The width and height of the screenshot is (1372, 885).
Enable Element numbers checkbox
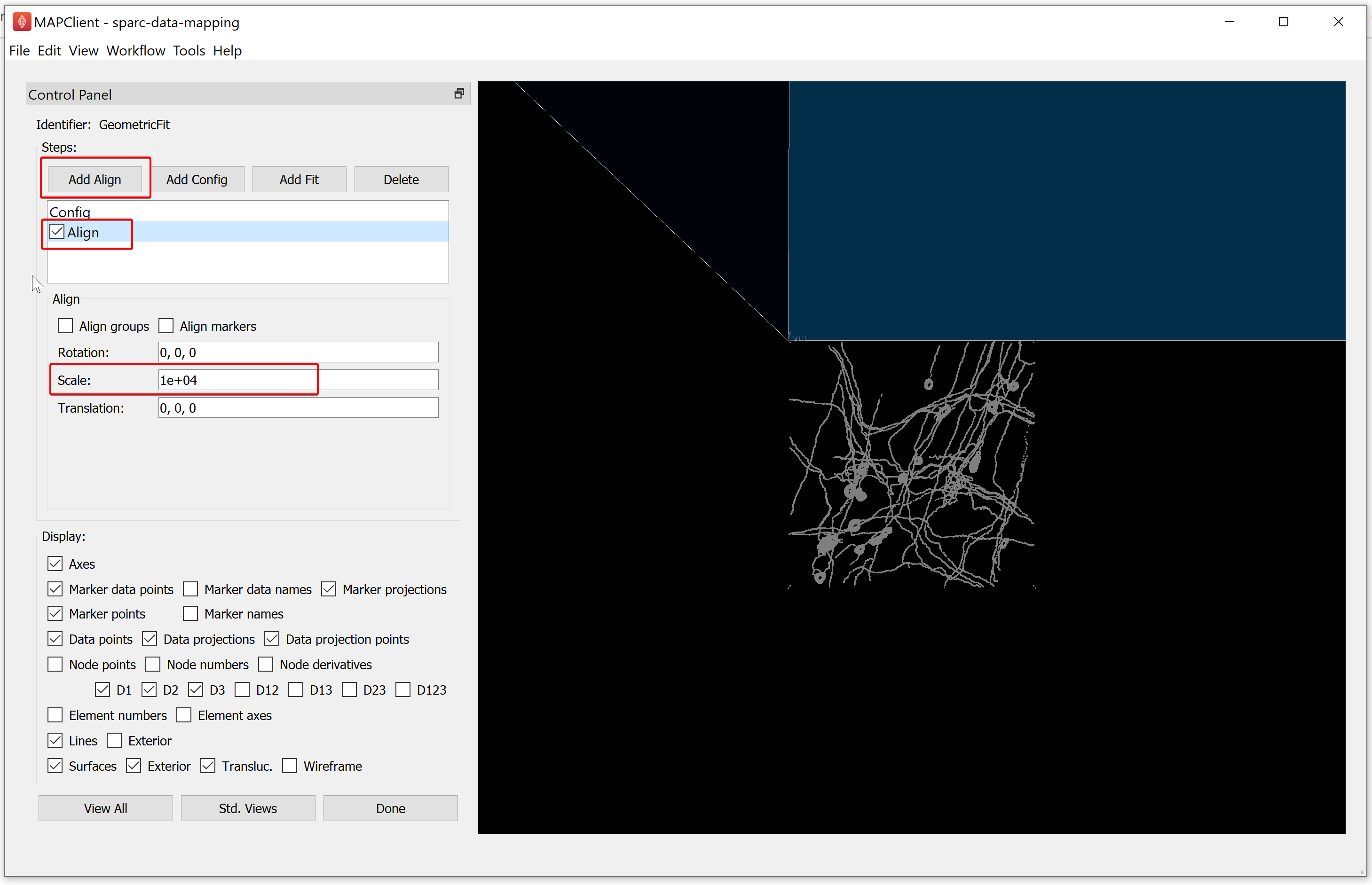click(x=55, y=715)
